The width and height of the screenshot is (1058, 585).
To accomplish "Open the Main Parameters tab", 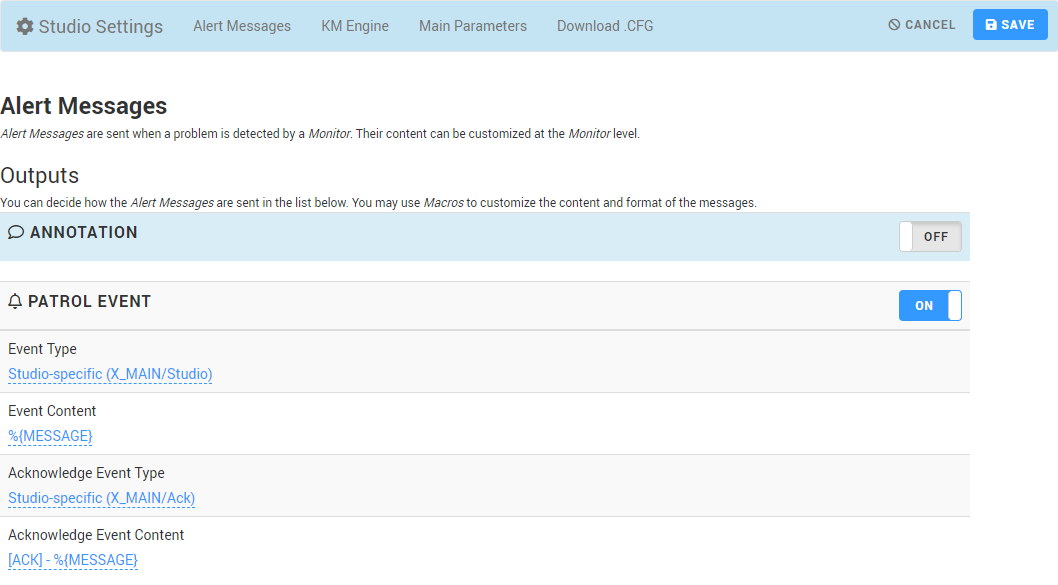I will pyautogui.click(x=472, y=26).
